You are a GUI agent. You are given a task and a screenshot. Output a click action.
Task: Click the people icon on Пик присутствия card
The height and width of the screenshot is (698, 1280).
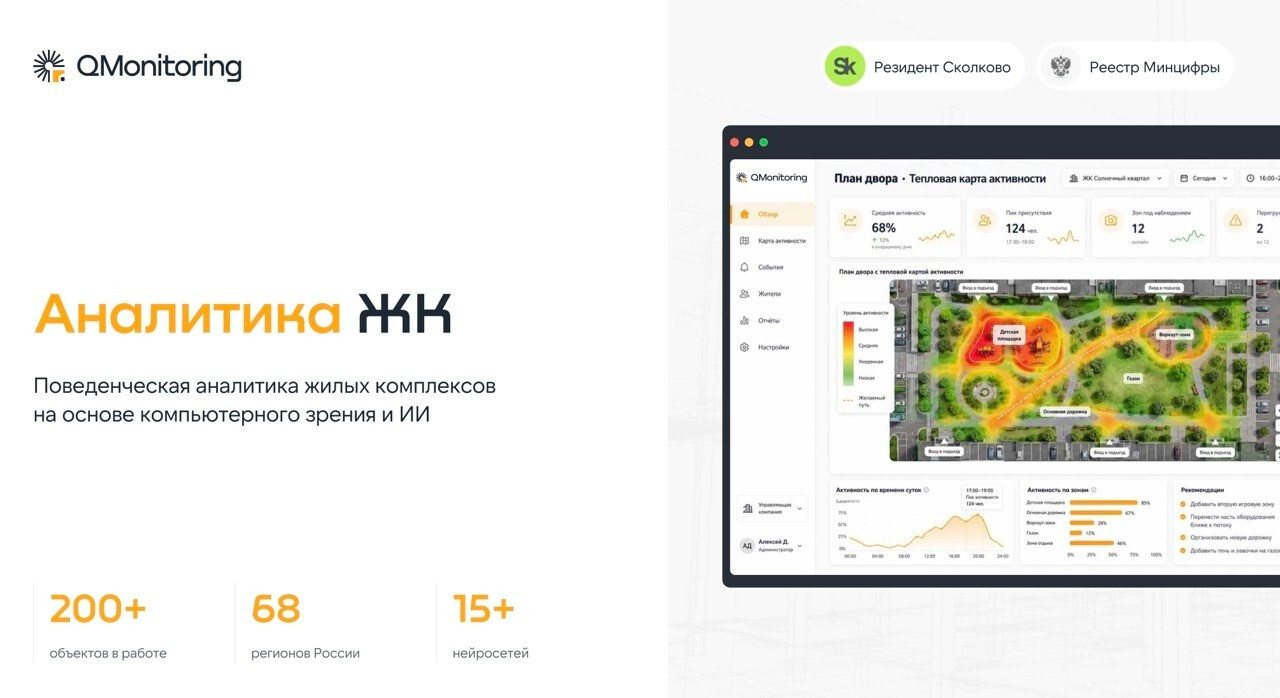tap(985, 221)
